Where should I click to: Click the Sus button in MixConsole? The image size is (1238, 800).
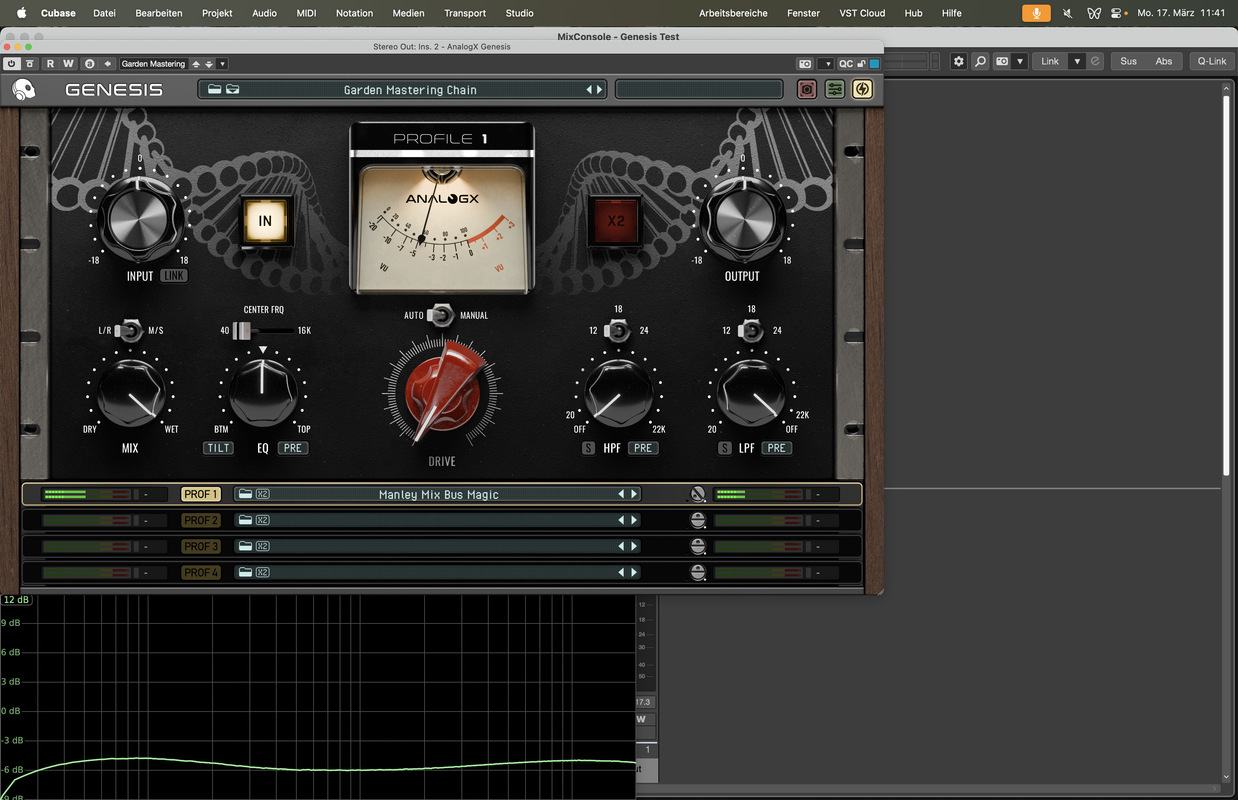[1128, 61]
